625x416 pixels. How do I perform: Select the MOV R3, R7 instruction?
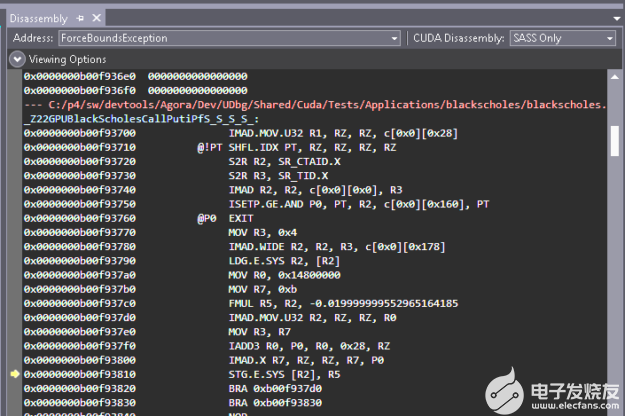pyautogui.click(x=259, y=332)
